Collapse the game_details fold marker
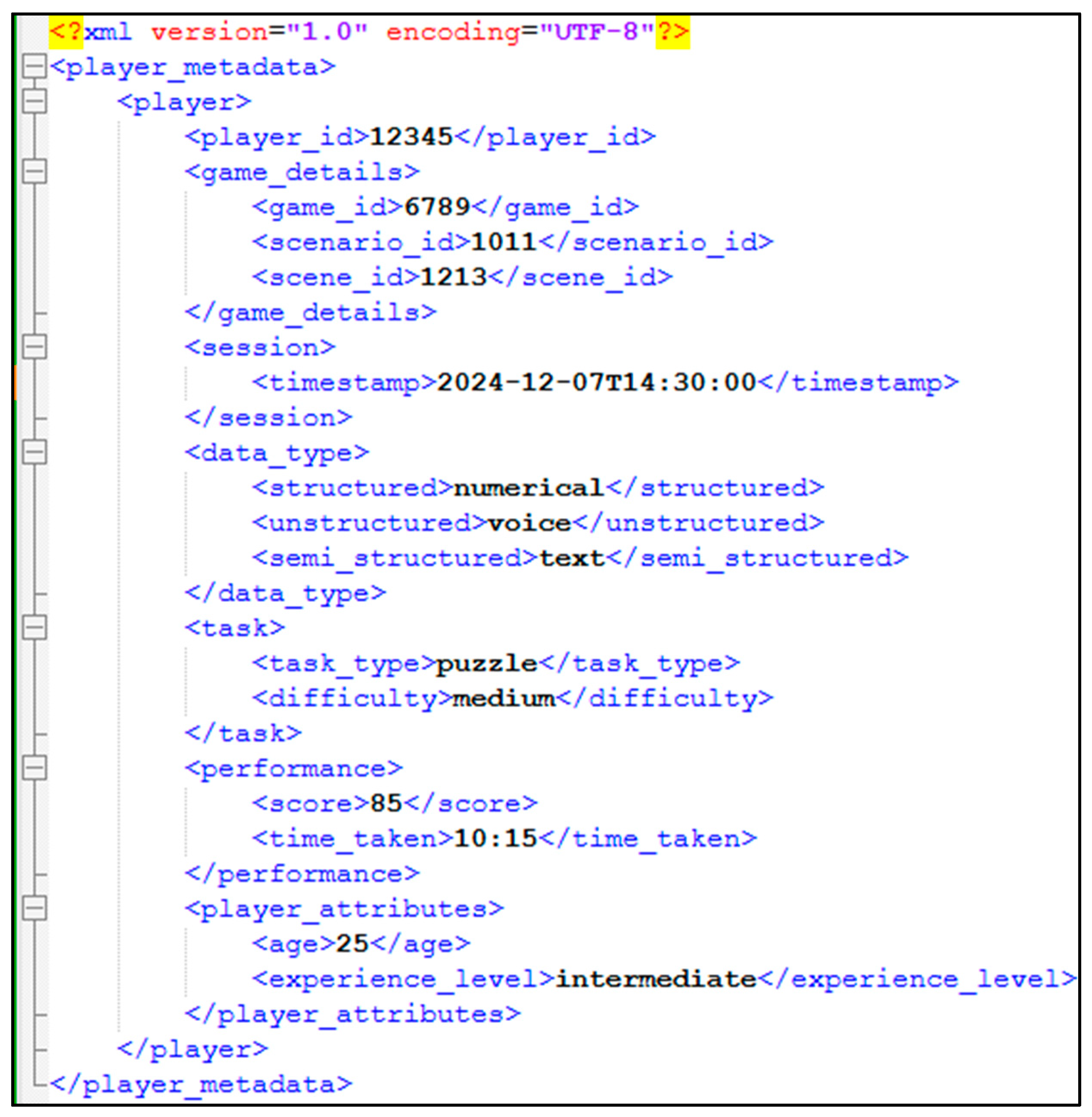Viewport: 1092px width, 1117px height. click(34, 171)
